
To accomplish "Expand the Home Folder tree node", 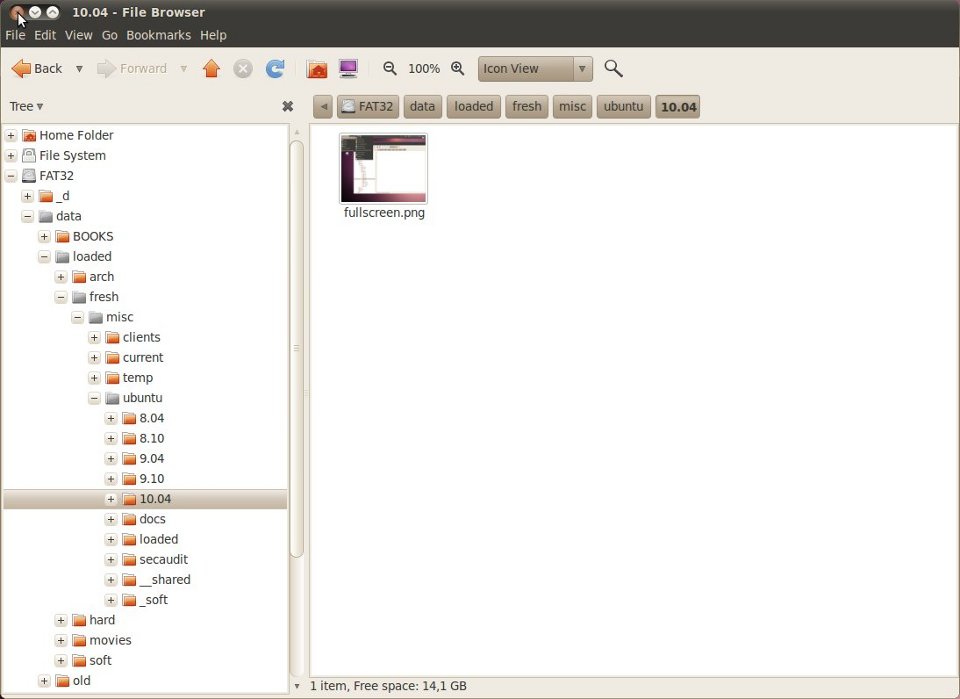I will tap(11, 135).
